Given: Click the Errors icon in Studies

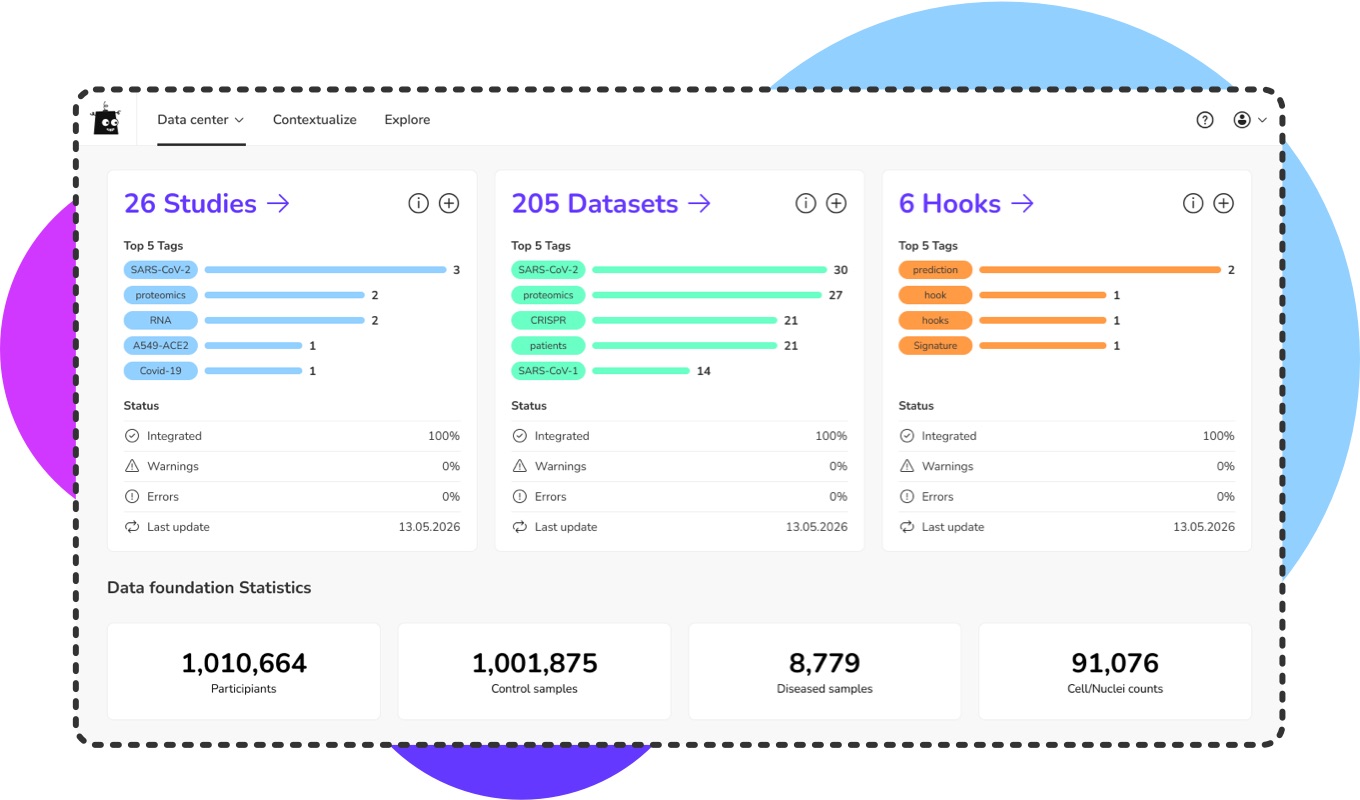Looking at the screenshot, I should coord(132,496).
